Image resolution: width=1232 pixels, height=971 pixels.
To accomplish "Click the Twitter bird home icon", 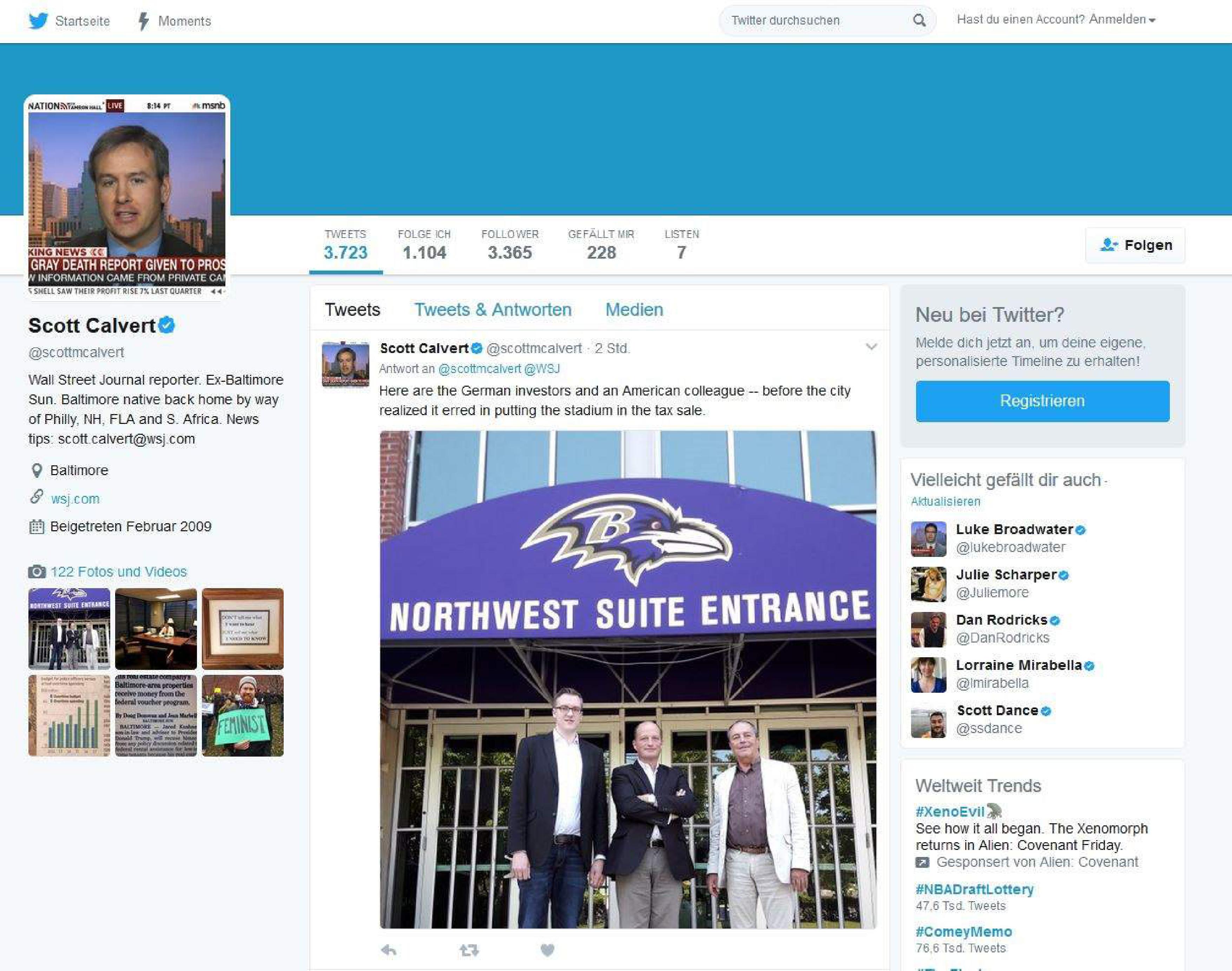I will tap(39, 20).
